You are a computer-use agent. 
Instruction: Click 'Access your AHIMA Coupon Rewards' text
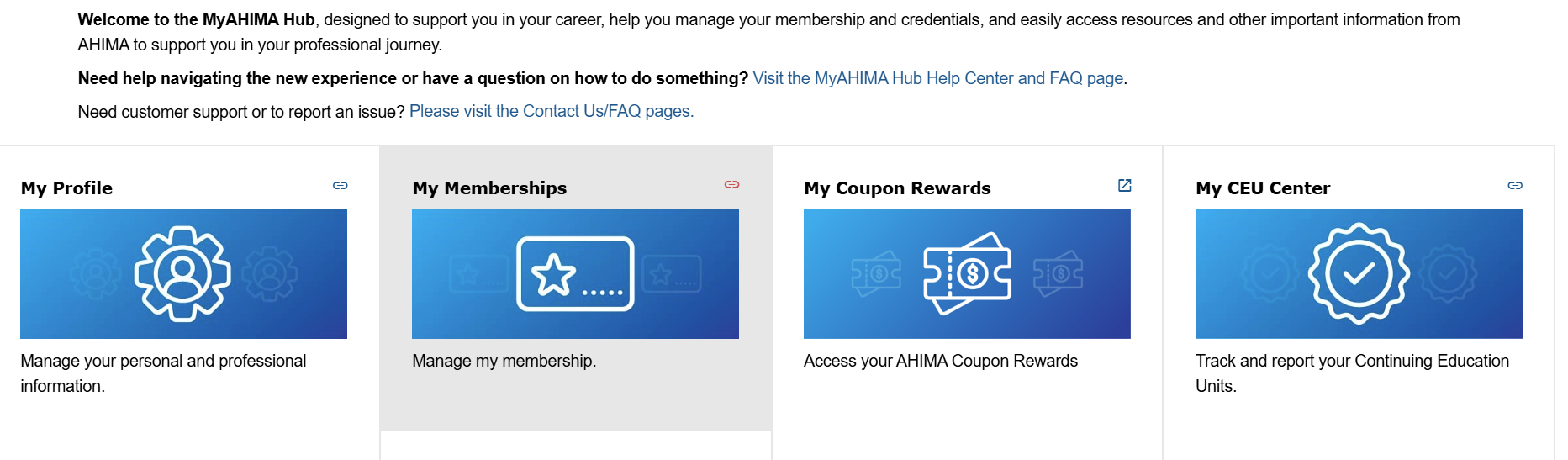(940, 361)
